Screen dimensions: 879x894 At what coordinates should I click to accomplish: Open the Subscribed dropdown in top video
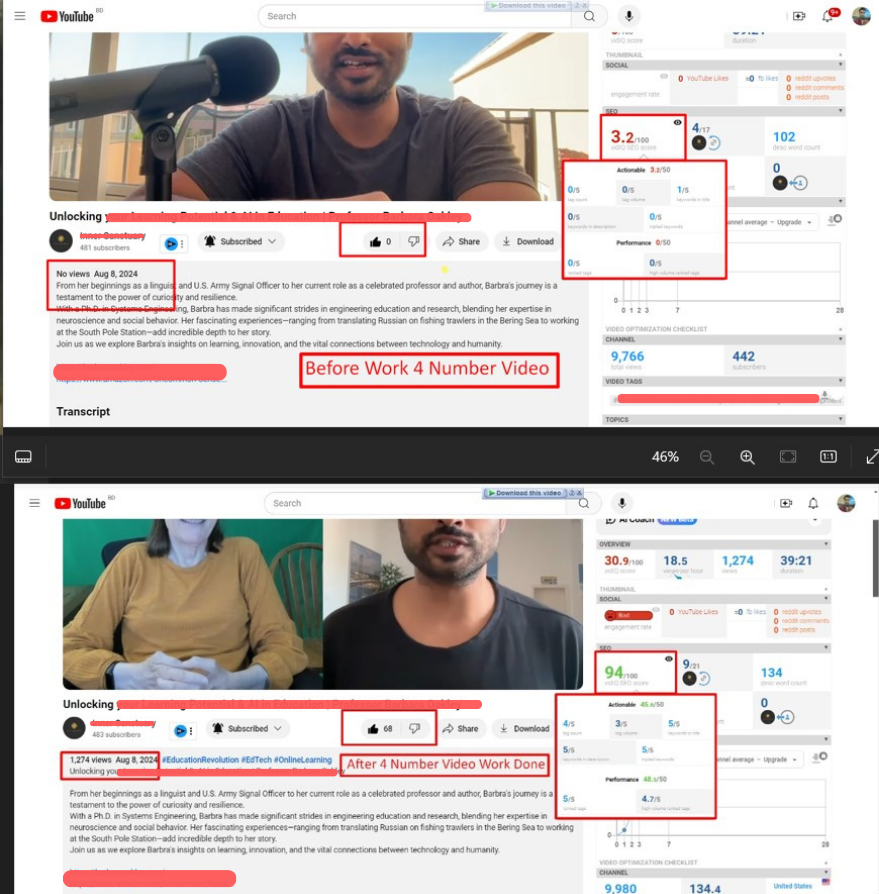pos(240,241)
